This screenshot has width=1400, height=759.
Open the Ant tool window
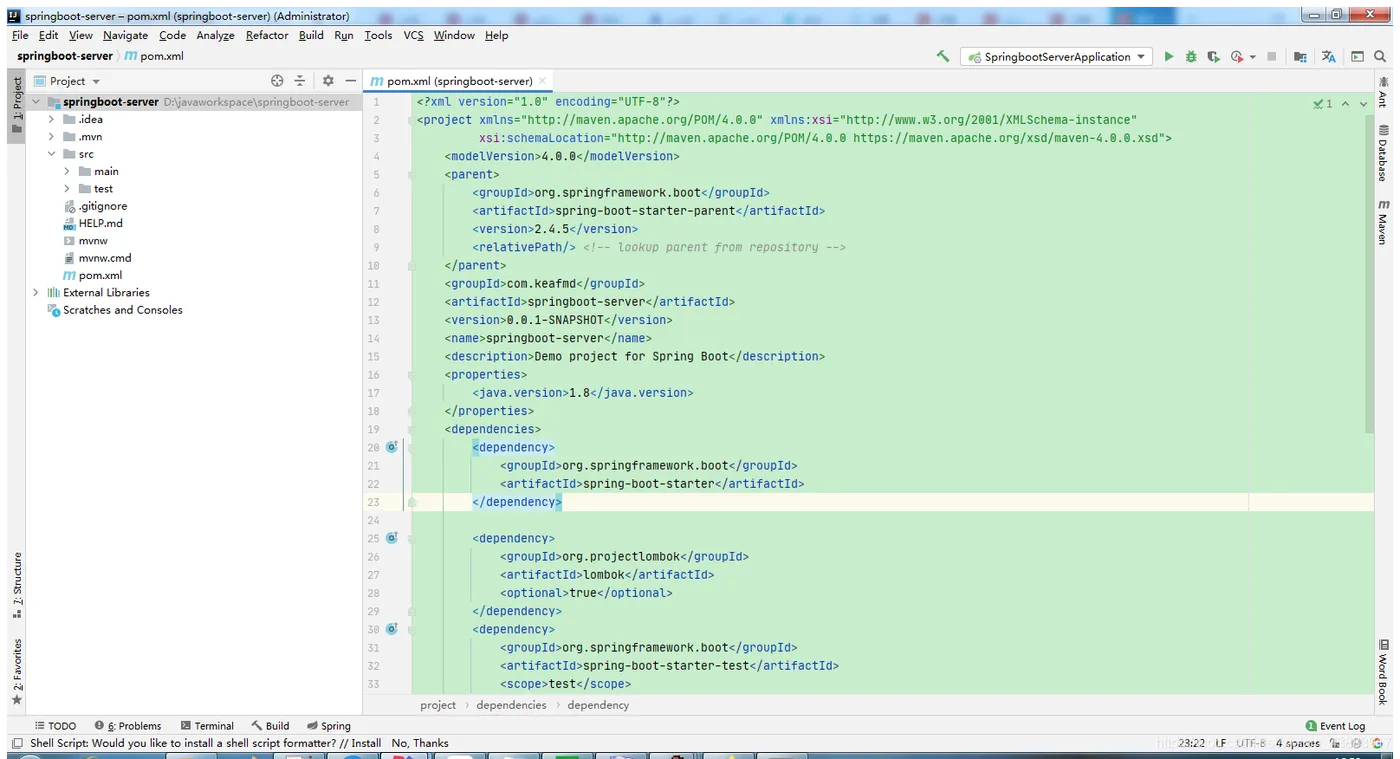(x=1383, y=93)
